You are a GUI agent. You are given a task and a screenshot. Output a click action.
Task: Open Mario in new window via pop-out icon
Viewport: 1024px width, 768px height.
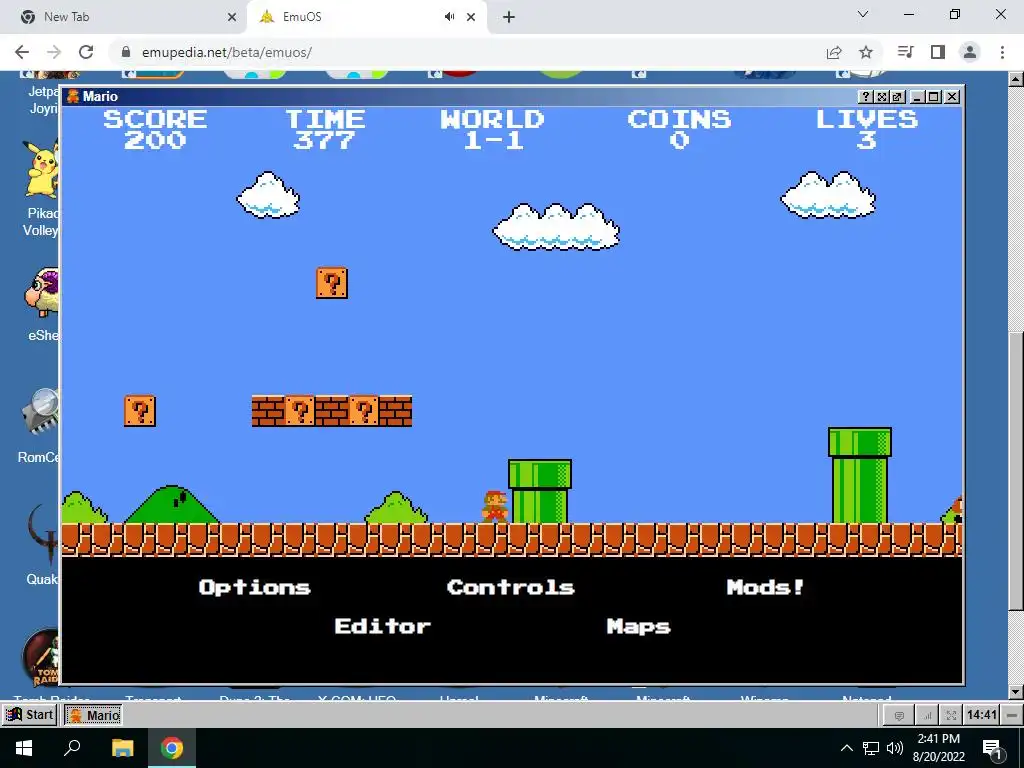pyautogui.click(x=897, y=97)
